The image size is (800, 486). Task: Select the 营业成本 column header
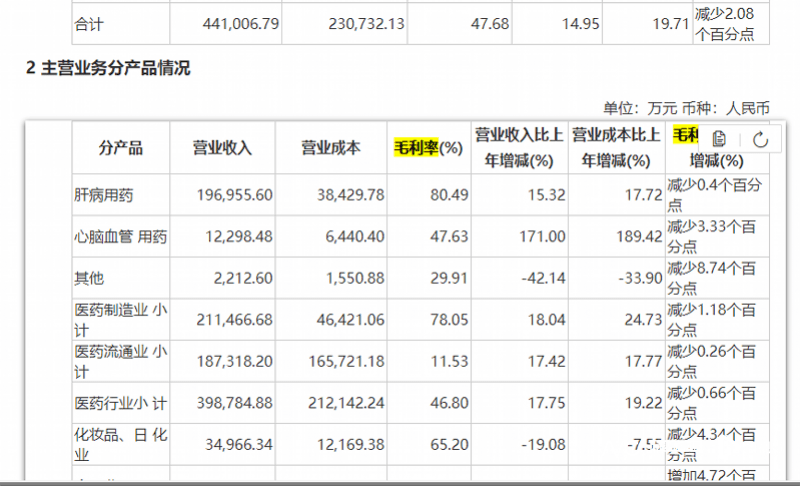tap(331, 148)
